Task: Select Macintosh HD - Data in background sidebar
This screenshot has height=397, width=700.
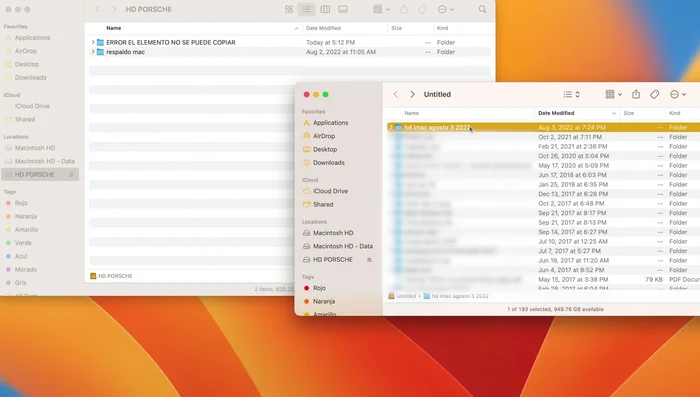Action: 44,161
